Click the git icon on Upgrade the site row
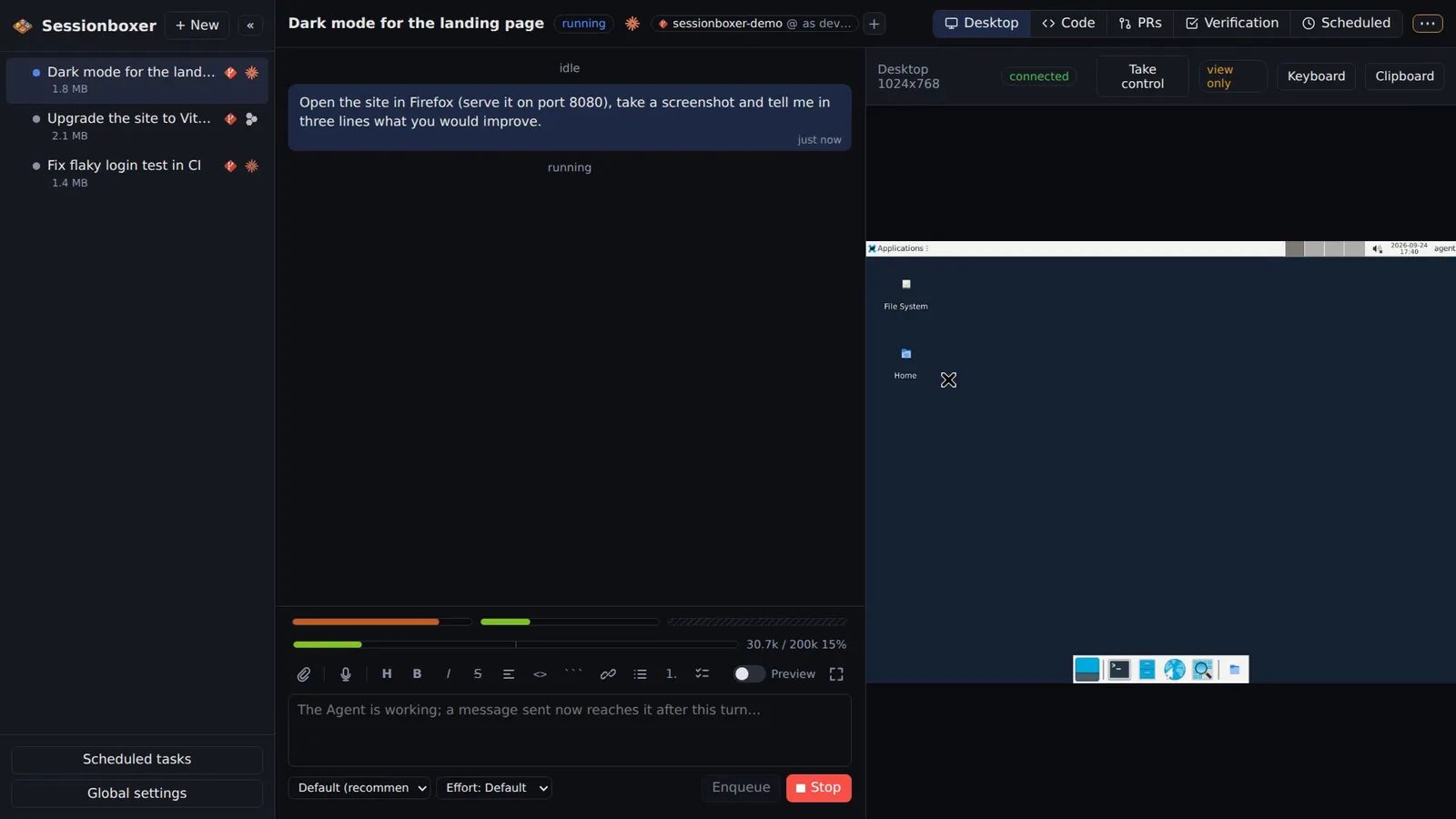The height and width of the screenshot is (819, 1456). (230, 119)
